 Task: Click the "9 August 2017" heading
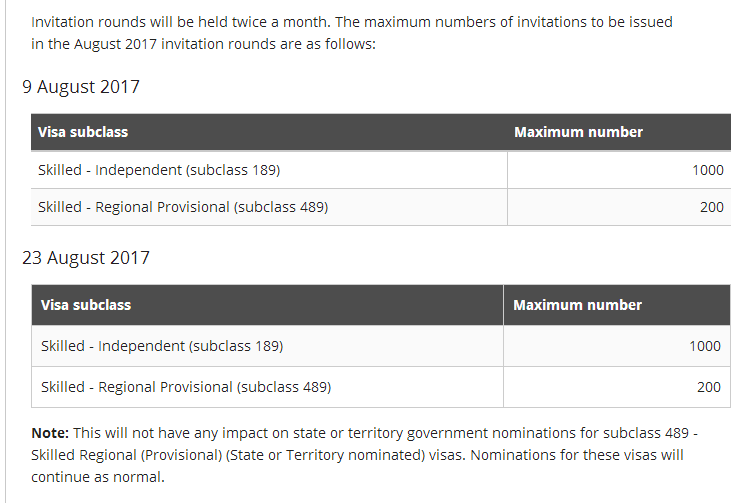tap(81, 87)
